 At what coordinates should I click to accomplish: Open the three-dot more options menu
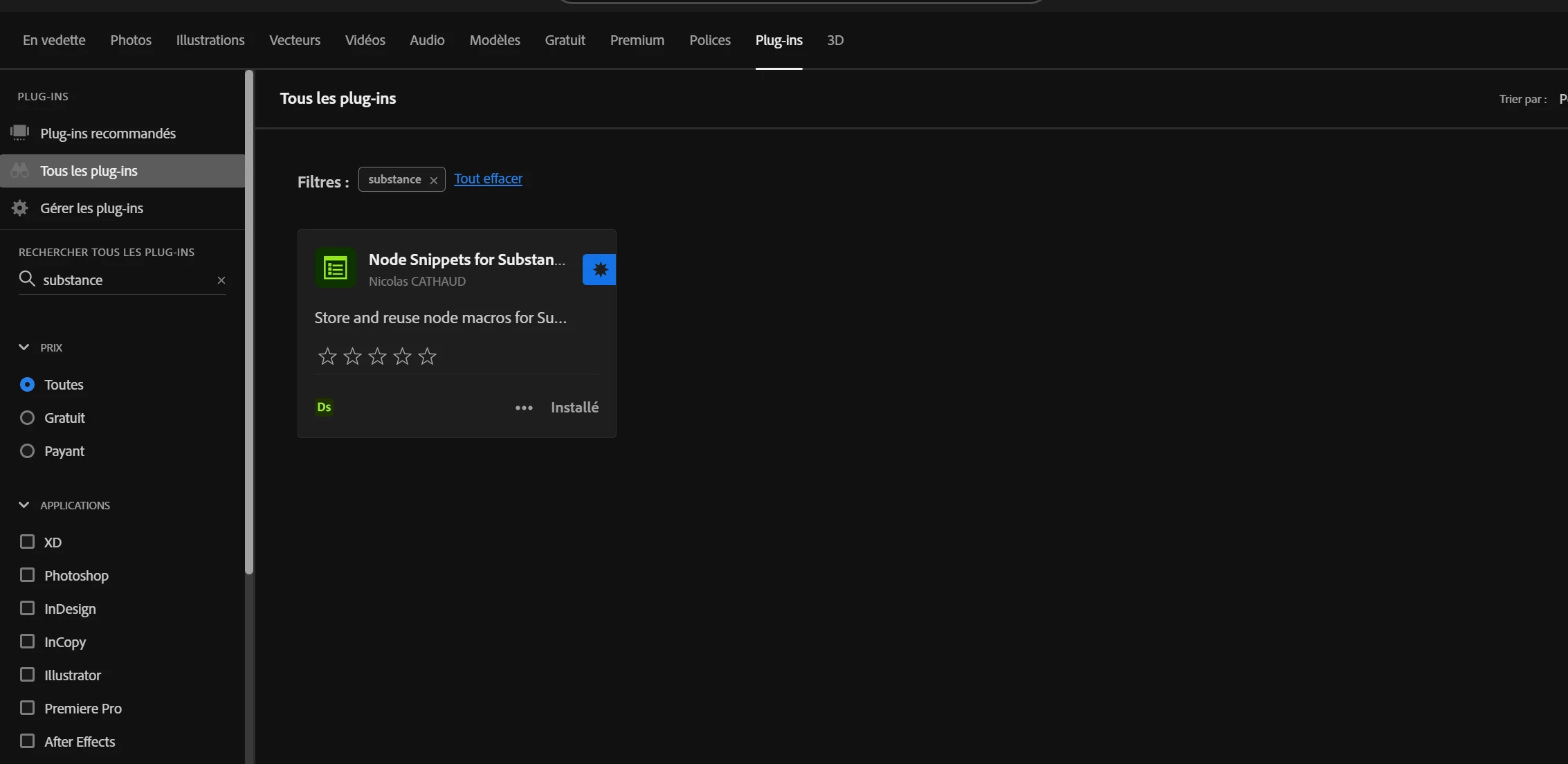524,408
